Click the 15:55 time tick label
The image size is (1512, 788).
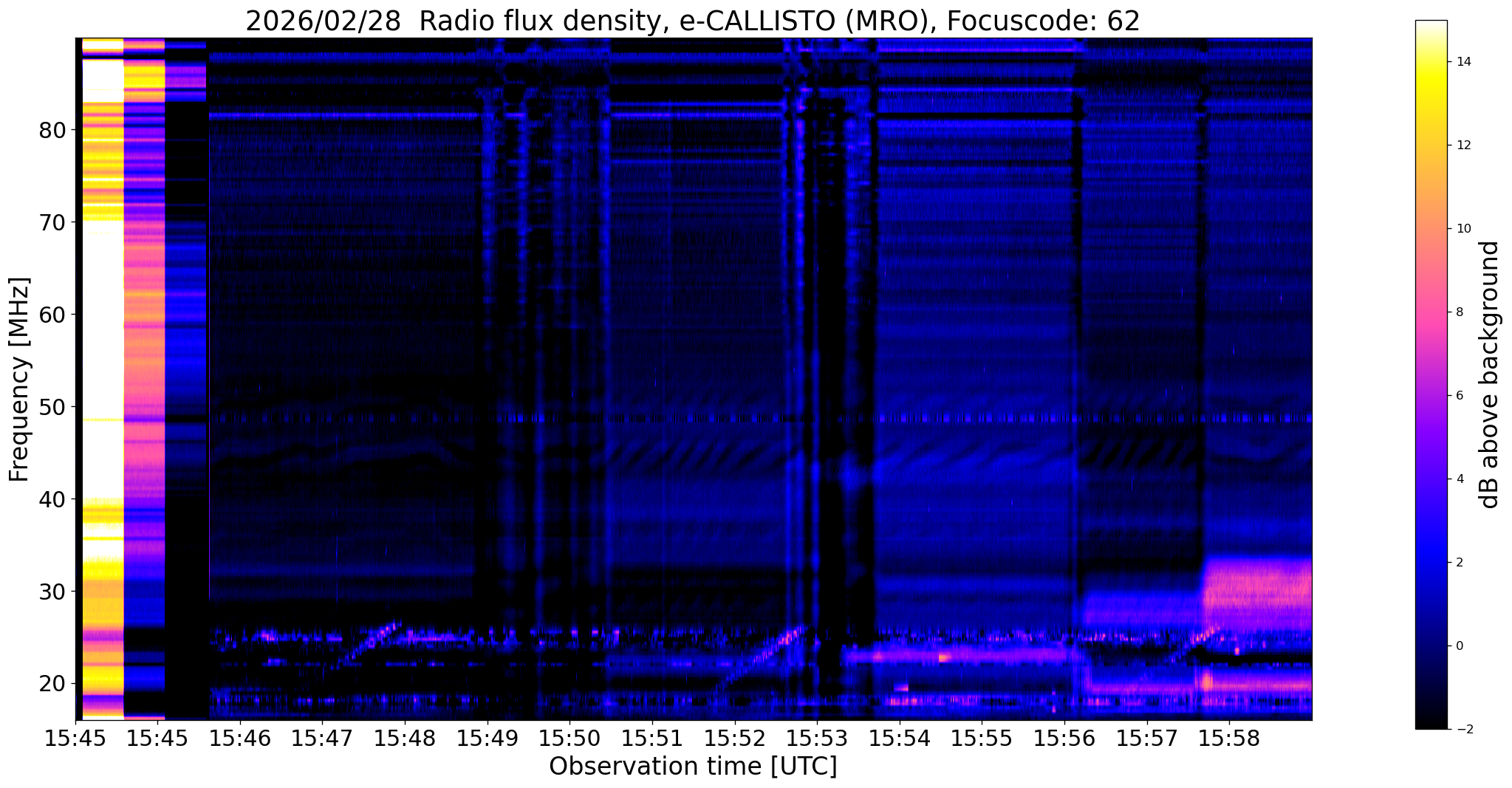tap(982, 739)
